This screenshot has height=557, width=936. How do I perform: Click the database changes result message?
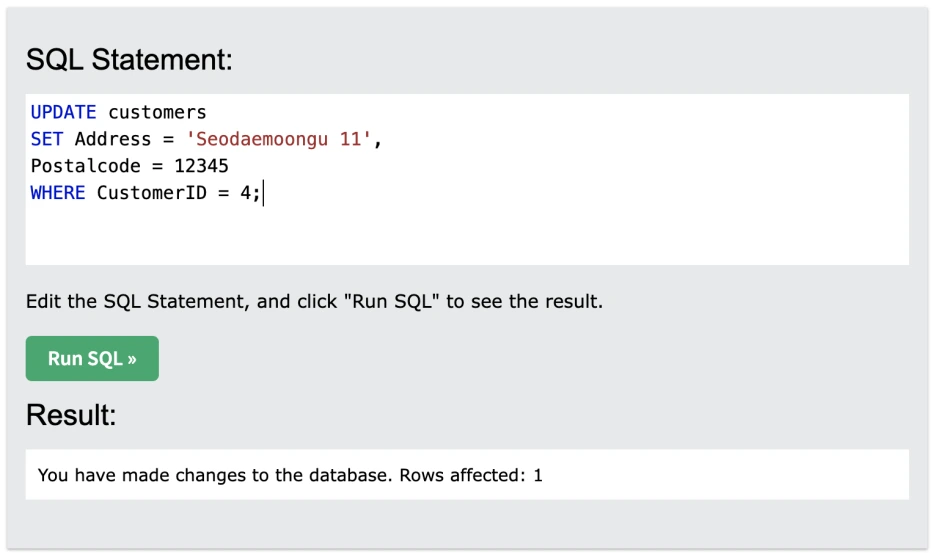(x=213, y=475)
